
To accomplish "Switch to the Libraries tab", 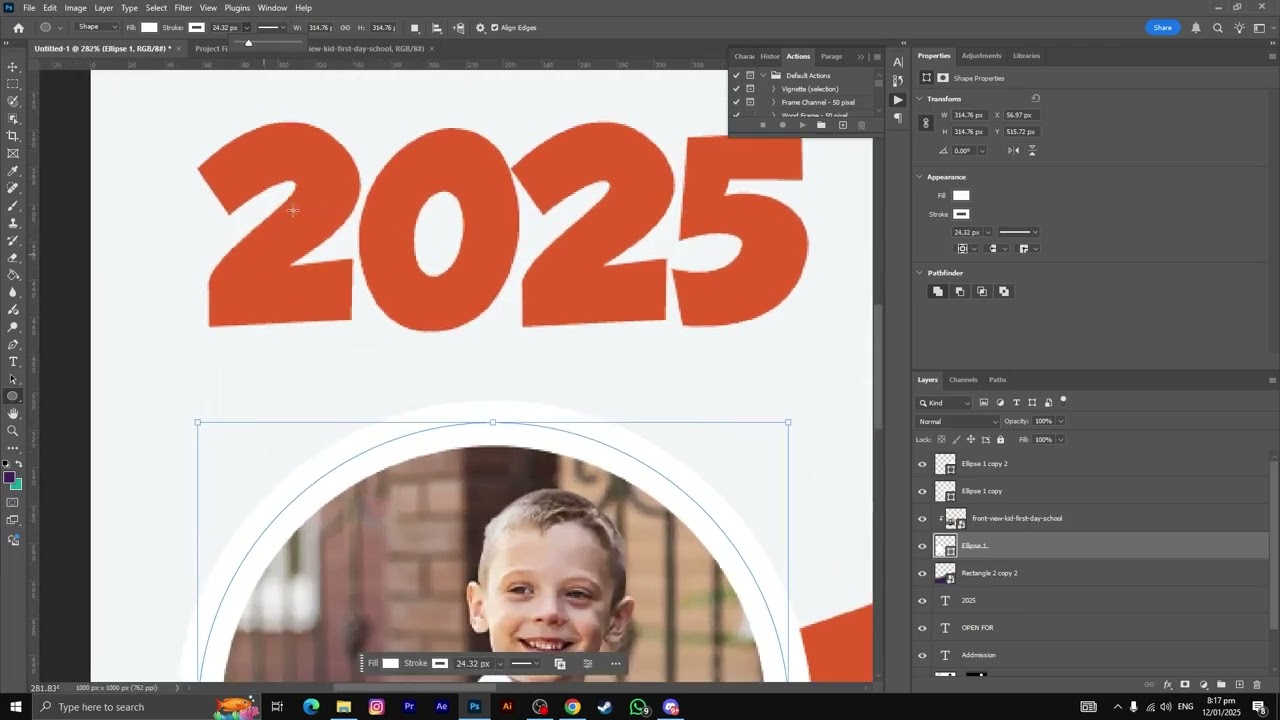I will 1026,56.
